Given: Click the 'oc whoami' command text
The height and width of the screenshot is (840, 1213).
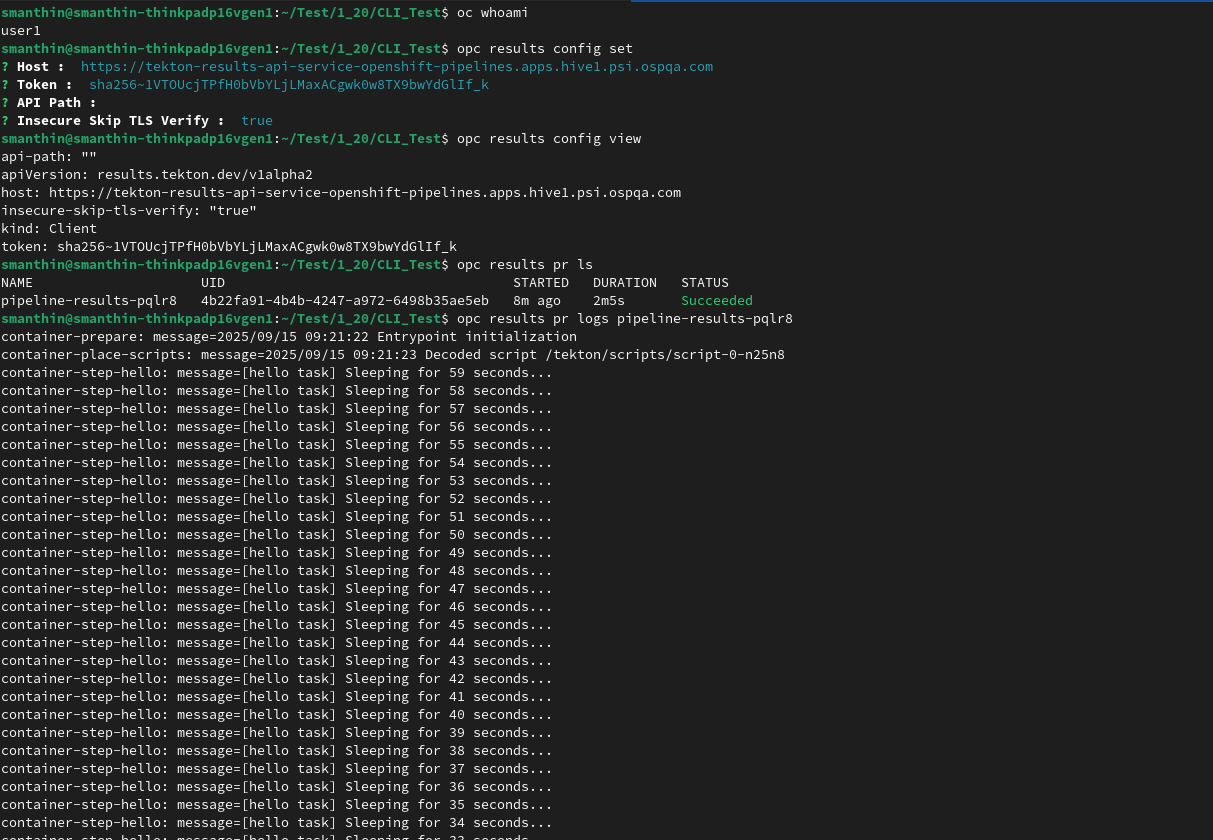Looking at the screenshot, I should (x=493, y=13).
